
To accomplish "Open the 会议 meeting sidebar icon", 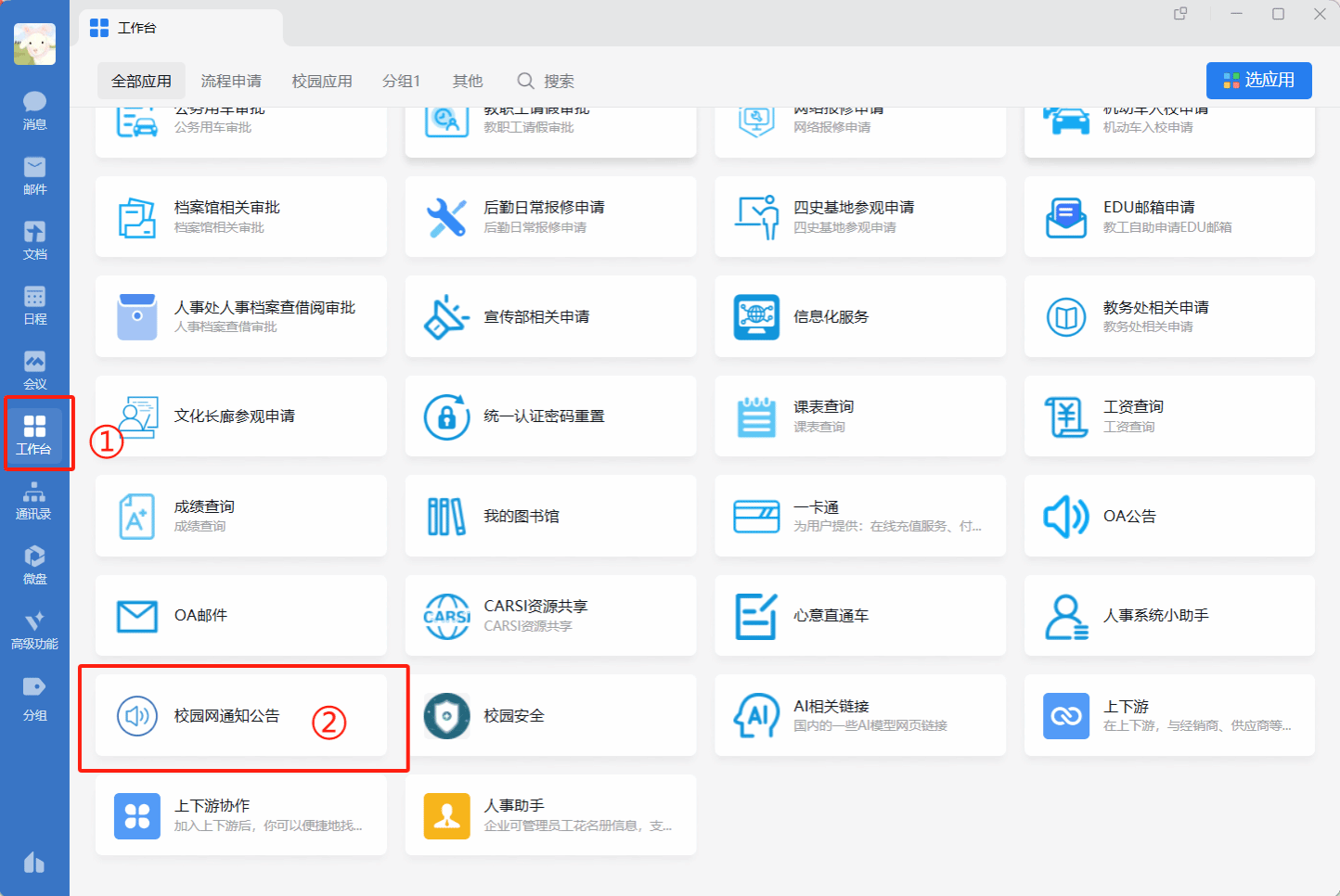I will point(34,369).
